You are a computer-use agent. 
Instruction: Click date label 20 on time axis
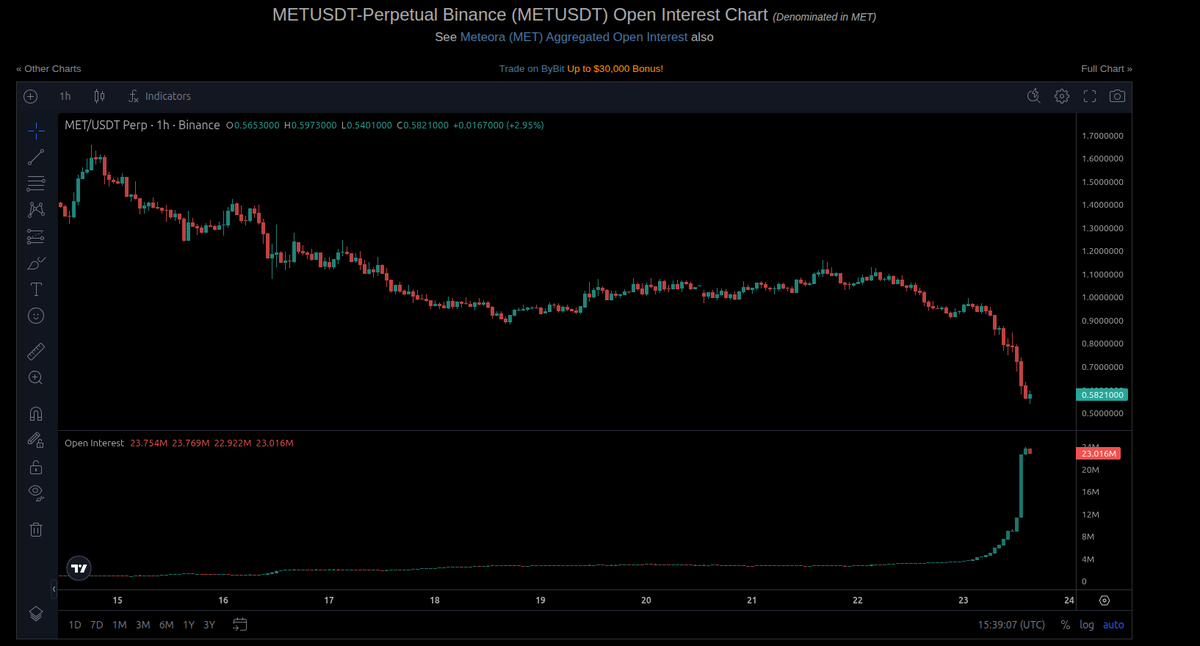[646, 601]
